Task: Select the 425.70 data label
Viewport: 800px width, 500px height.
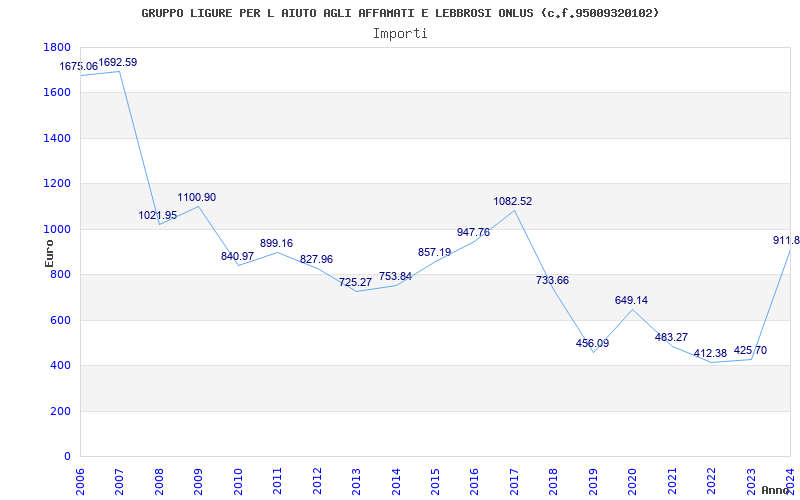Action: pyautogui.click(x=751, y=351)
